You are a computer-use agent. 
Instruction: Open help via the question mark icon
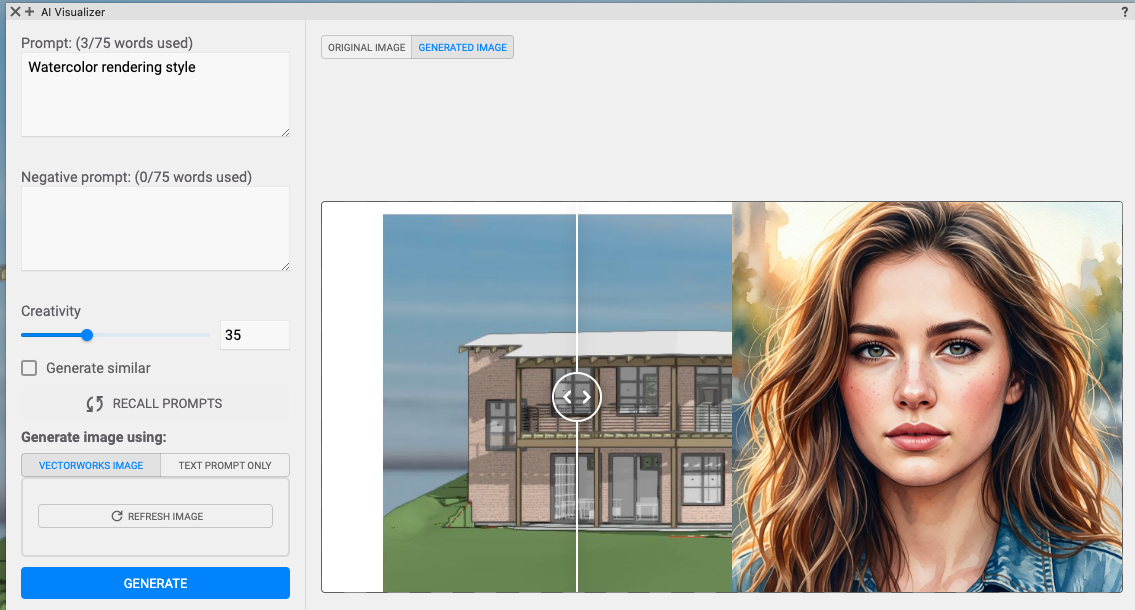click(x=1124, y=12)
